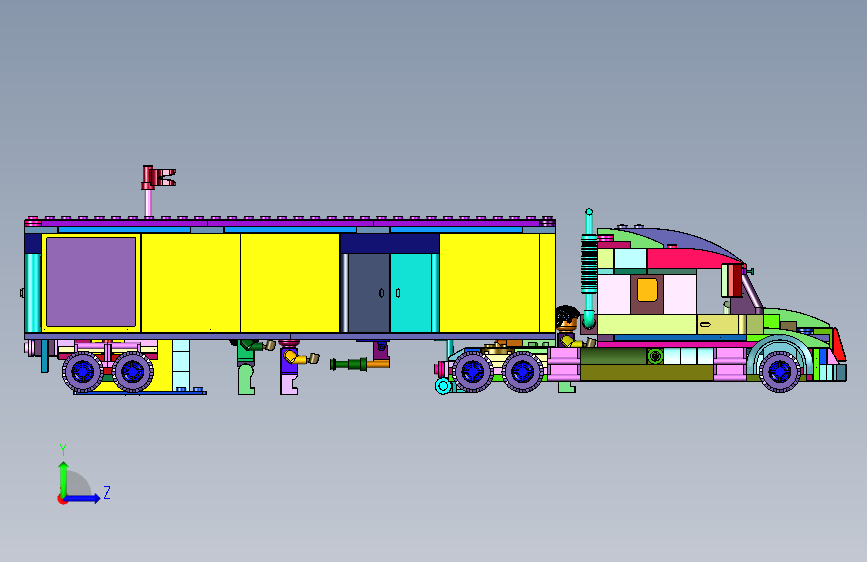
Task: Select the purple panel at the trailer's rear
Action: pos(91,282)
